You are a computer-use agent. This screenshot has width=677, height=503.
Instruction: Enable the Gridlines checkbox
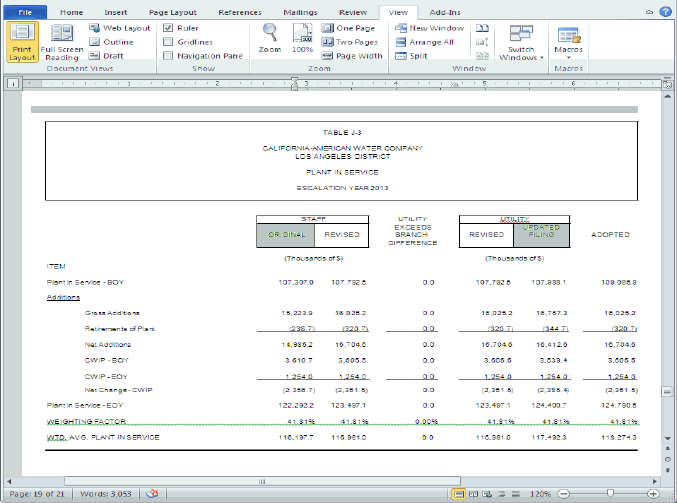coord(168,42)
